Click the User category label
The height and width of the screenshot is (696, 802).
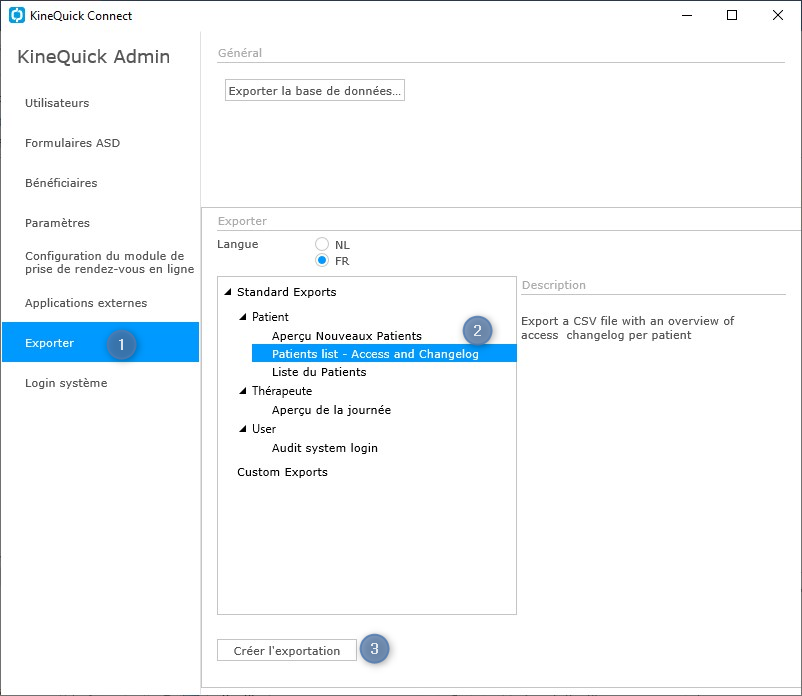(x=264, y=429)
